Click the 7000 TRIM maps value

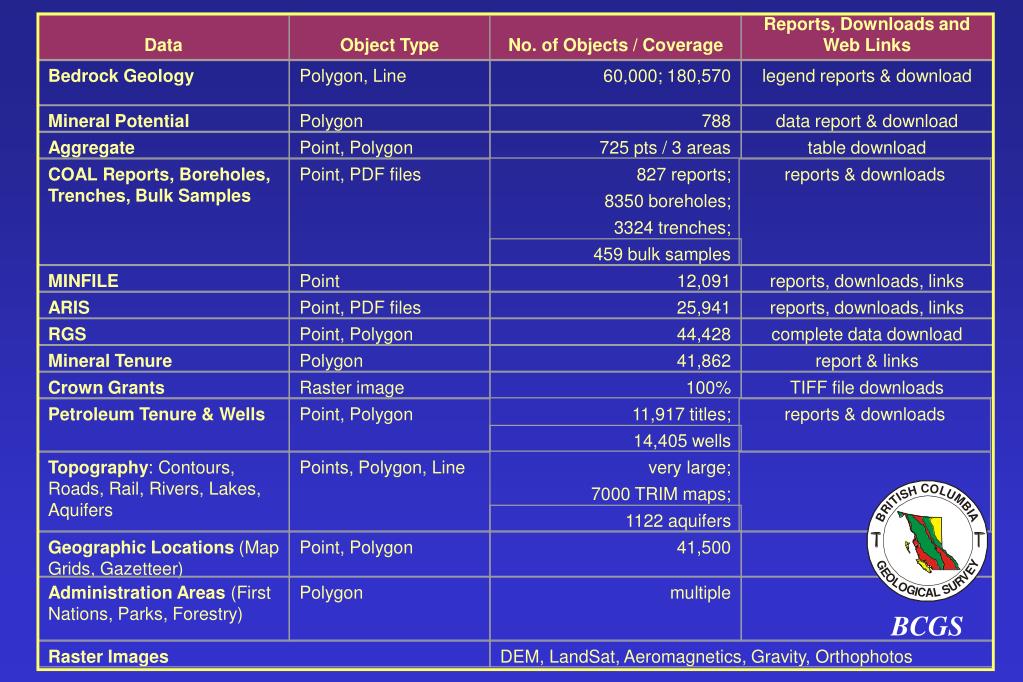pyautogui.click(x=661, y=494)
